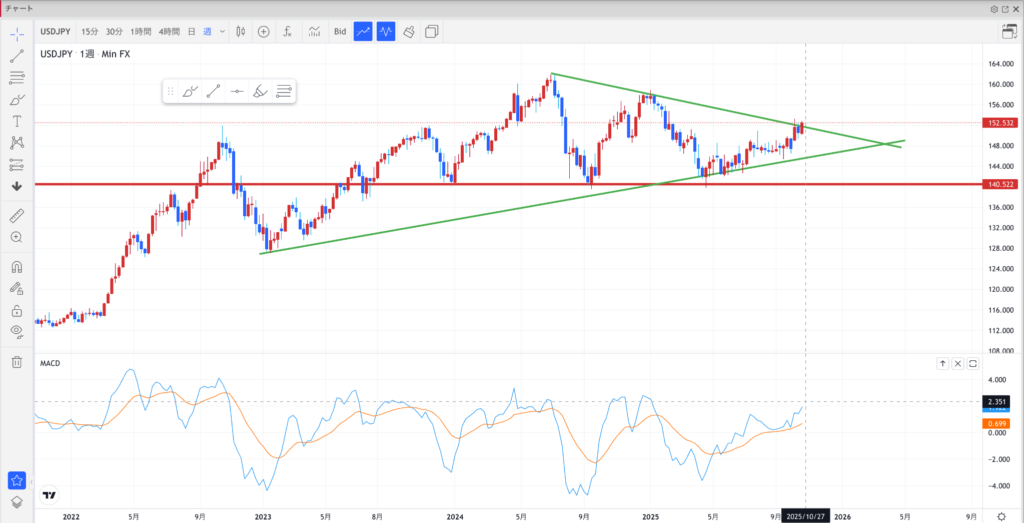Select the ruler measure tool
1024x523 pixels.
coord(17,215)
